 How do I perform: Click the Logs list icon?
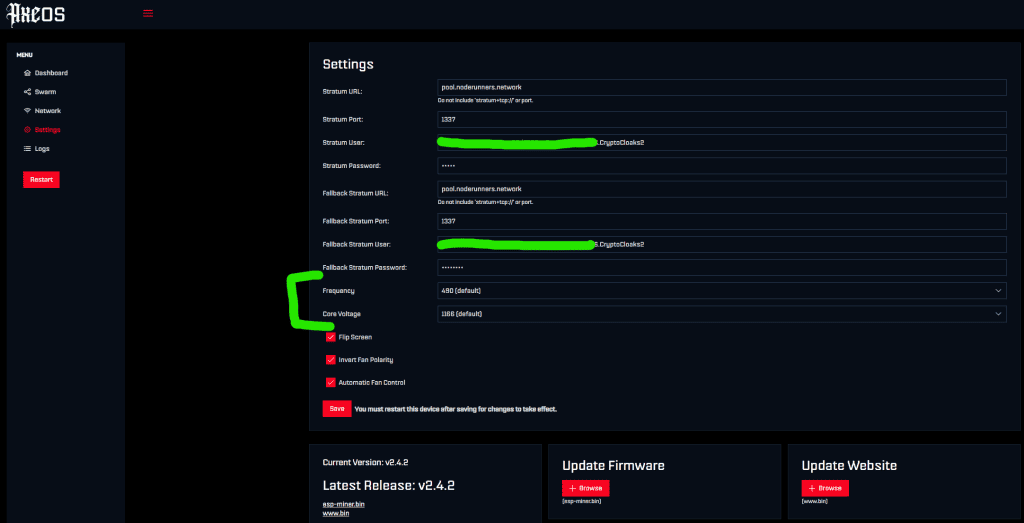tap(27, 148)
